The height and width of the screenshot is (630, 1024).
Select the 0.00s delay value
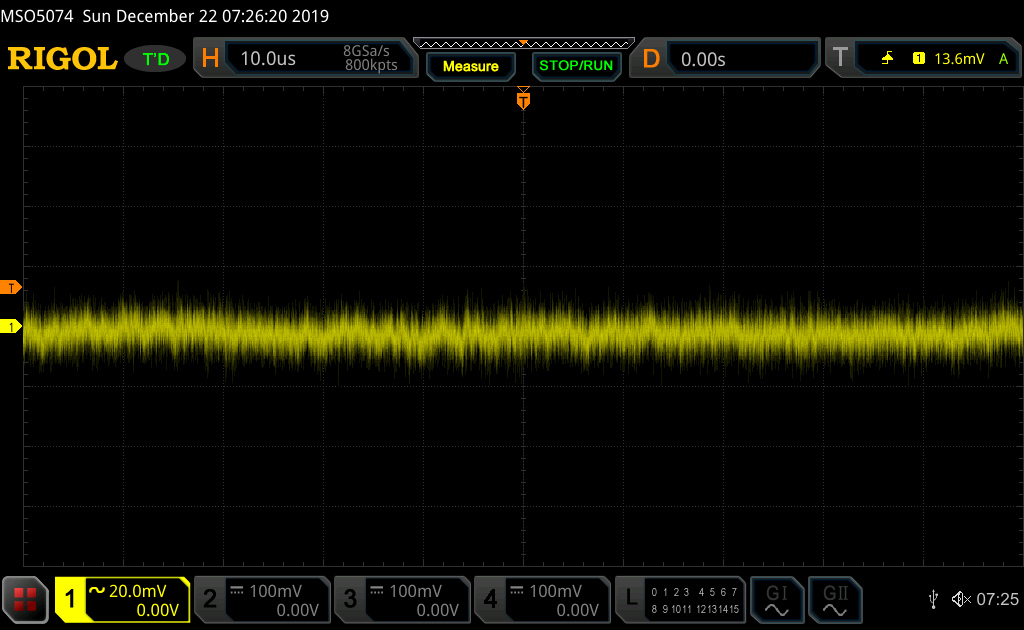(703, 59)
